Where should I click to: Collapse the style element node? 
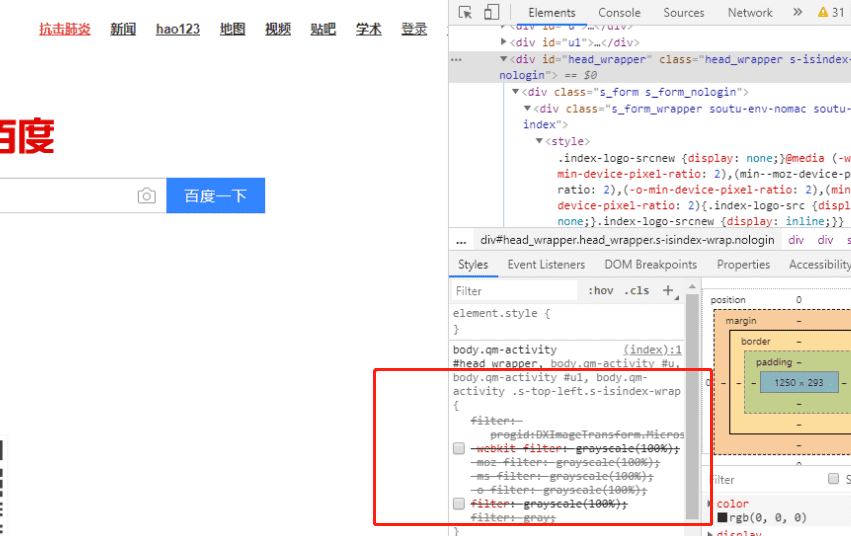(x=539, y=141)
